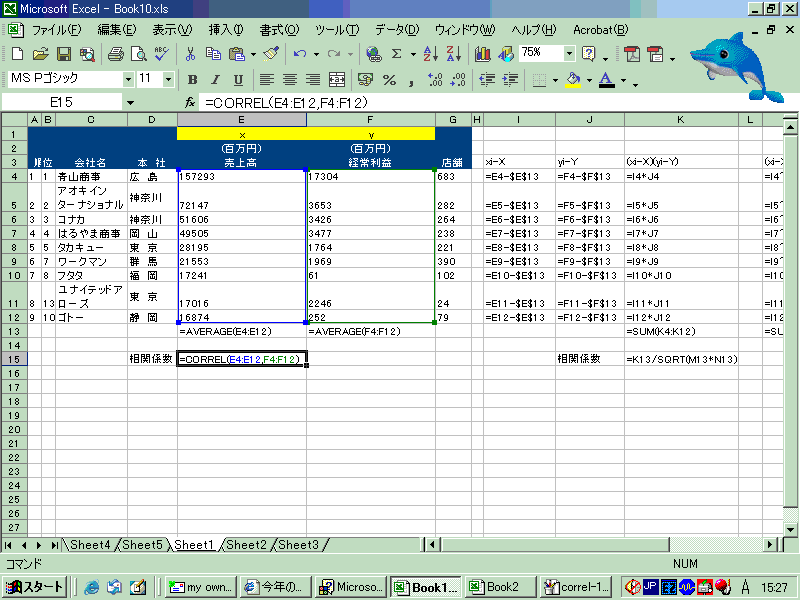Toggle italic formatting
800x600 pixels.
[x=214, y=80]
